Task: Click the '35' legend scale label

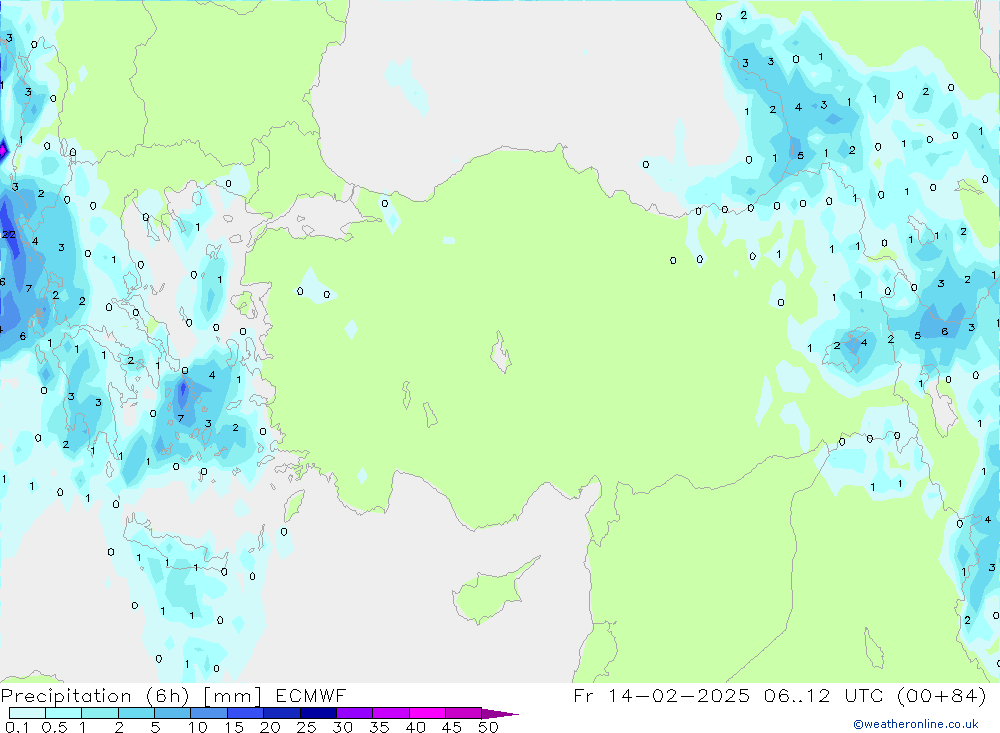Action: click(379, 727)
